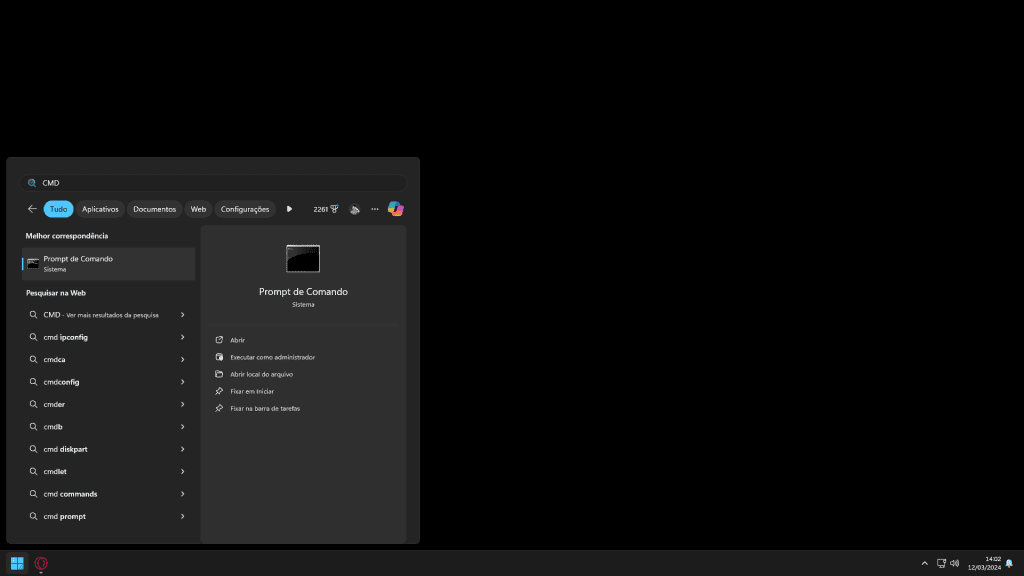Show more filters with play arrow

(x=289, y=209)
